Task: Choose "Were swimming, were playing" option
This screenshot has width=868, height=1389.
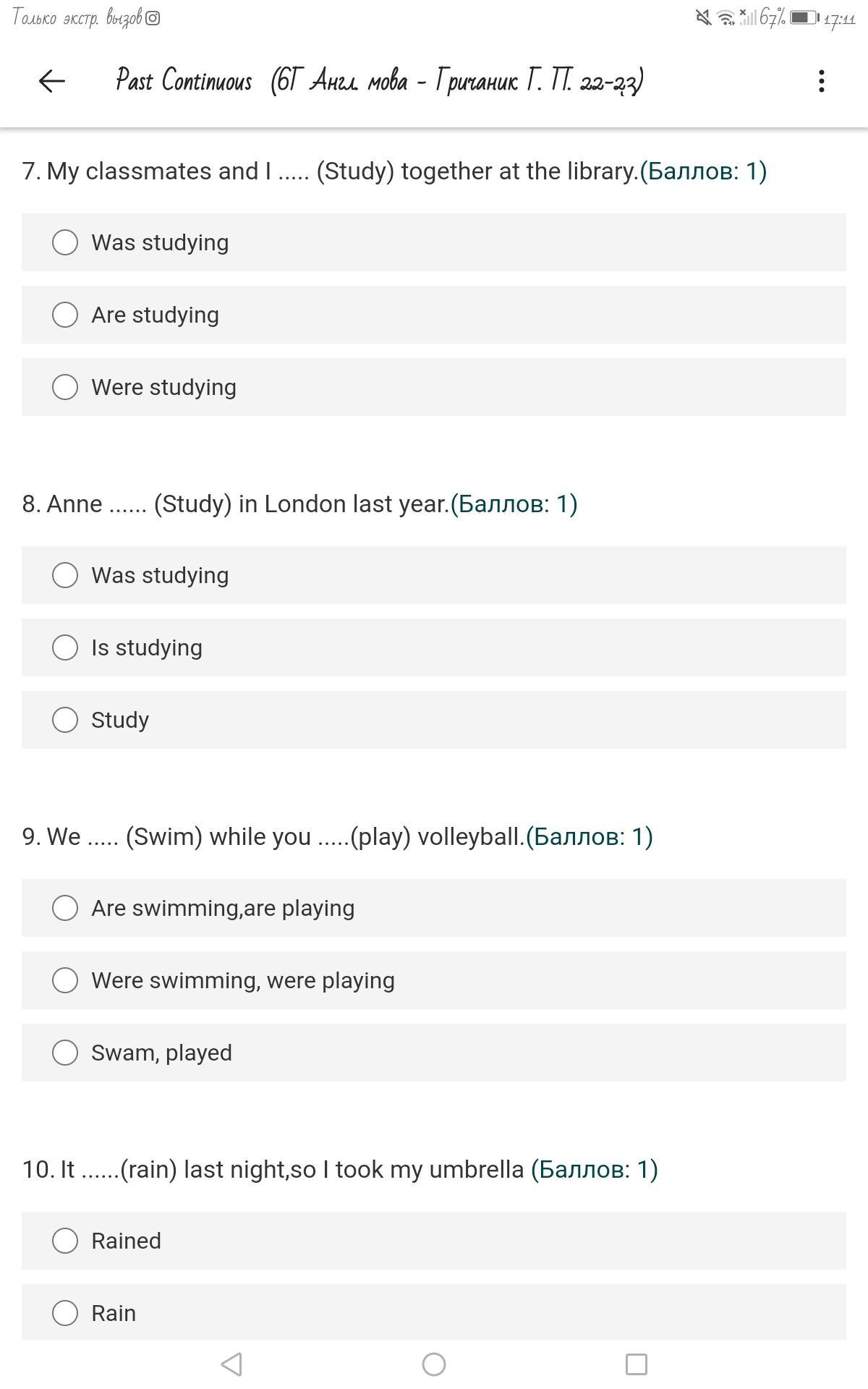Action: click(65, 980)
